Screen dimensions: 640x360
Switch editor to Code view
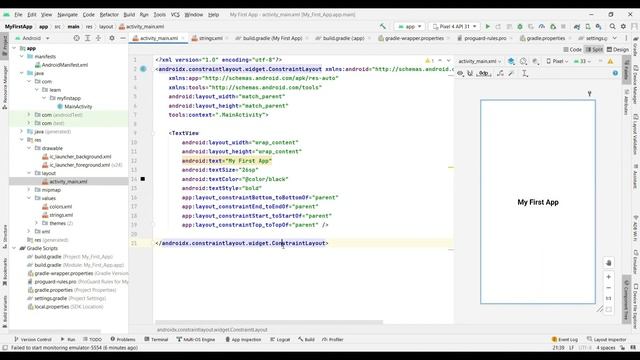573,49
